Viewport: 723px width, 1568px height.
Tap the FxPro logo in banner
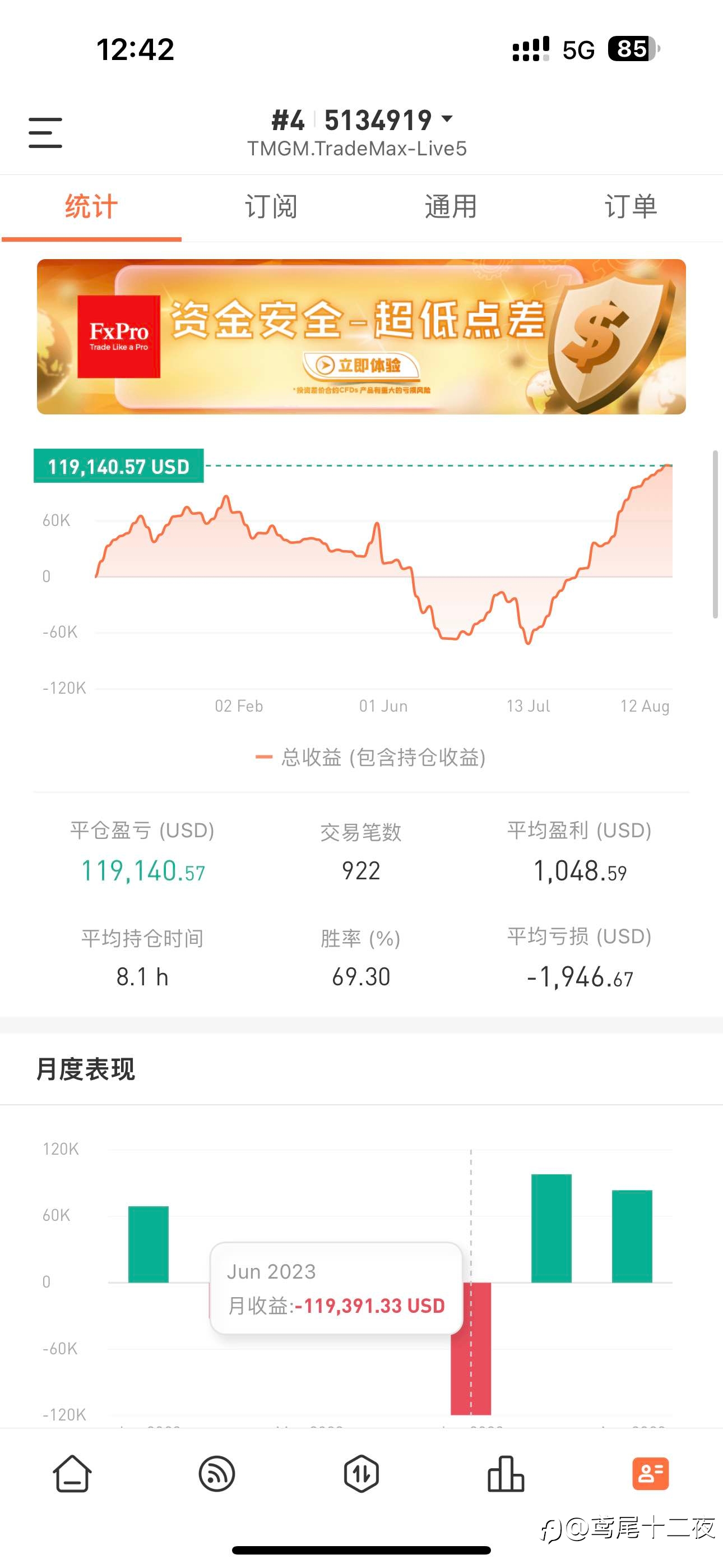(119, 336)
